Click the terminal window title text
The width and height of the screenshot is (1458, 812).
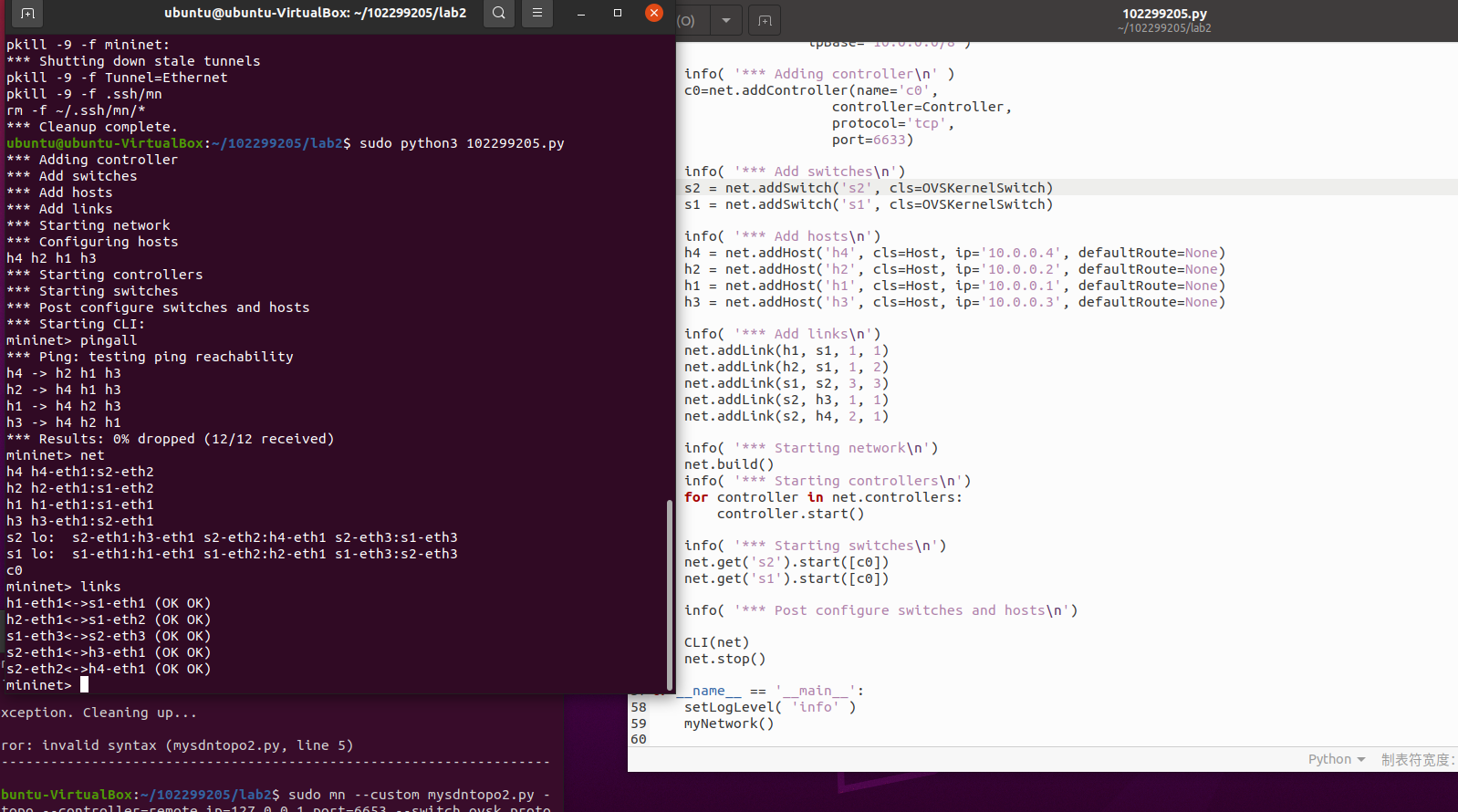click(316, 13)
